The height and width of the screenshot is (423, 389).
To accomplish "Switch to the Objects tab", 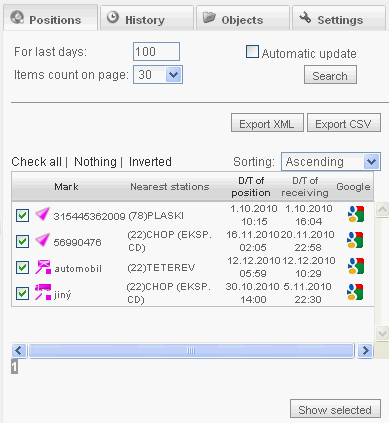I will click(x=243, y=18).
